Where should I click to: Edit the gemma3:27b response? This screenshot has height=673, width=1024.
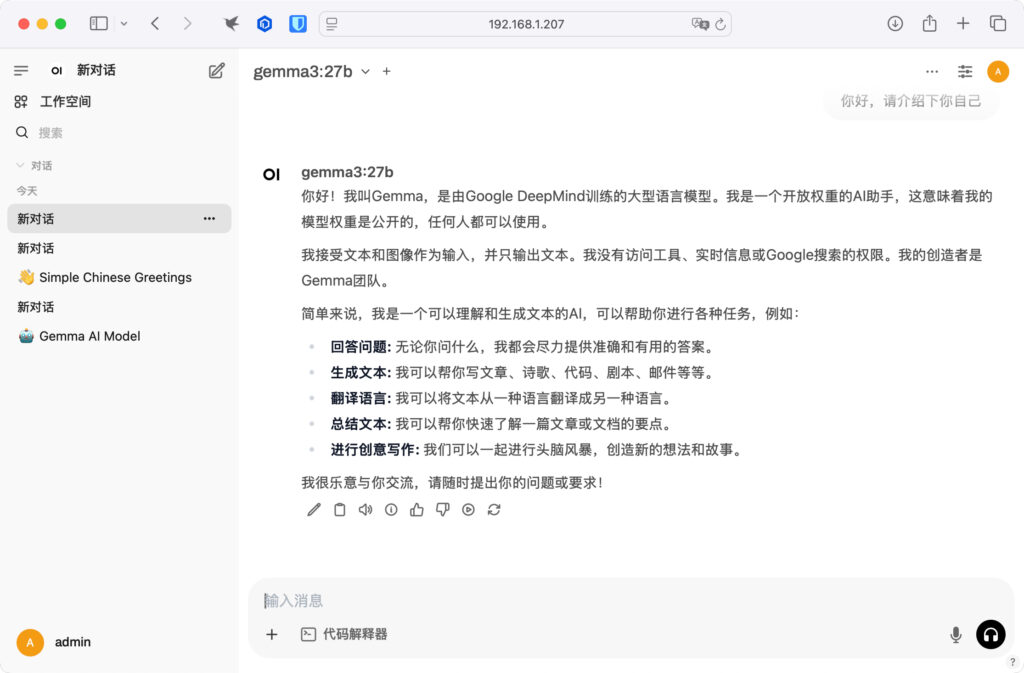[x=314, y=510]
